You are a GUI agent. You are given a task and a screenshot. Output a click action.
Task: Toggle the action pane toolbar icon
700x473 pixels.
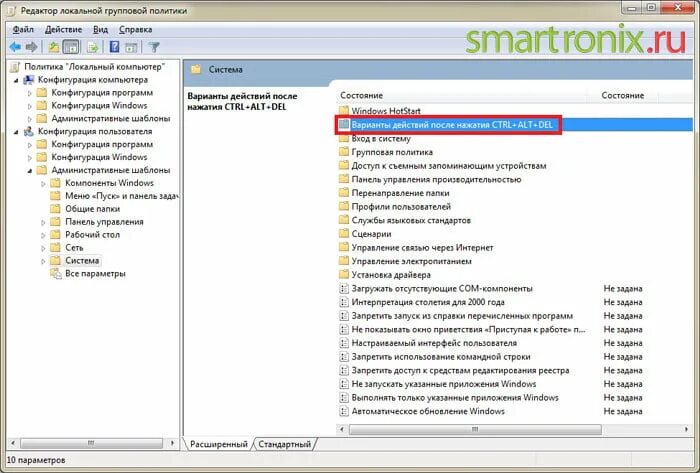pyautogui.click(x=131, y=47)
